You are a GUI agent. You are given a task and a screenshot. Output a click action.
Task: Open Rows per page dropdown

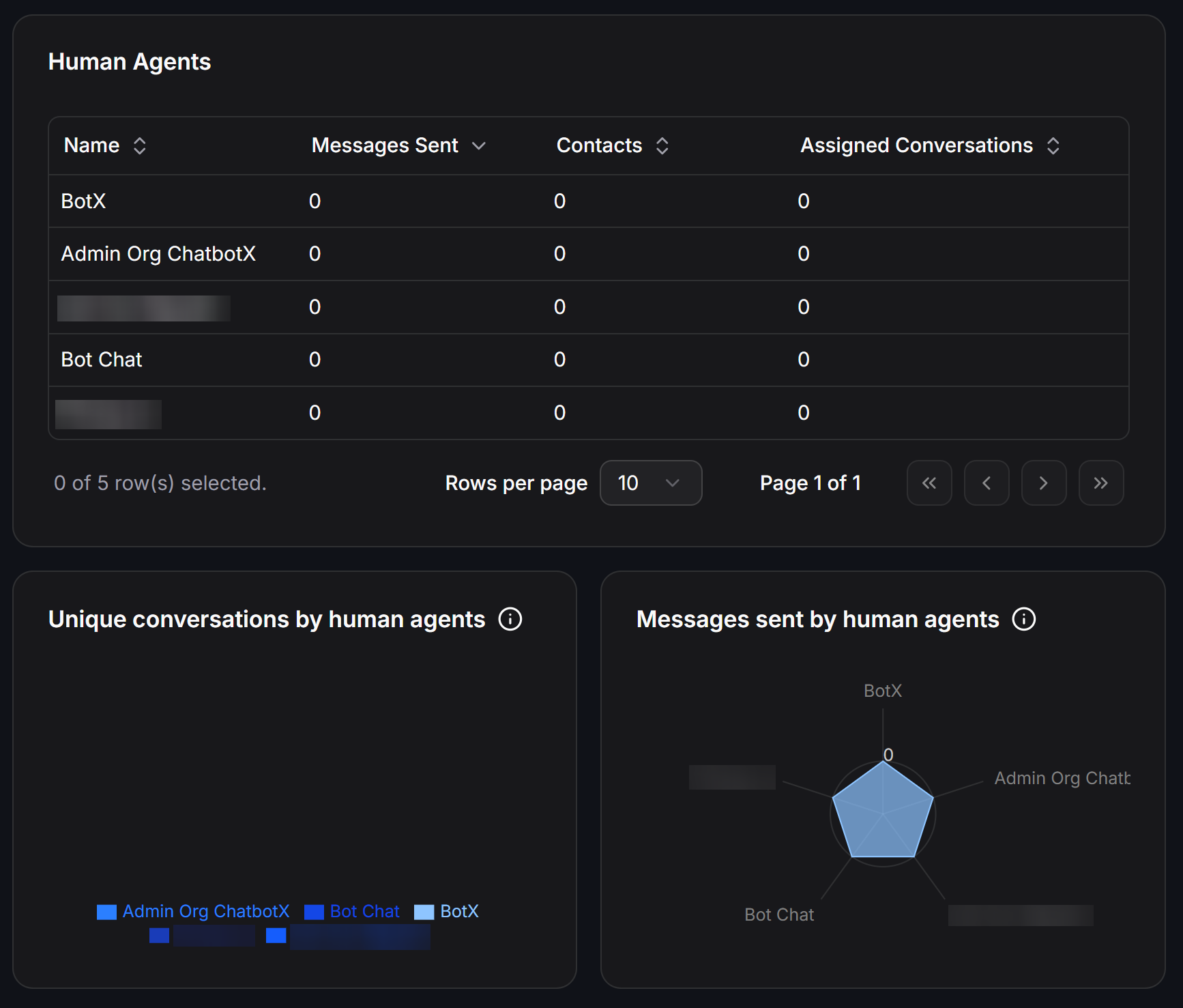pyautogui.click(x=651, y=483)
